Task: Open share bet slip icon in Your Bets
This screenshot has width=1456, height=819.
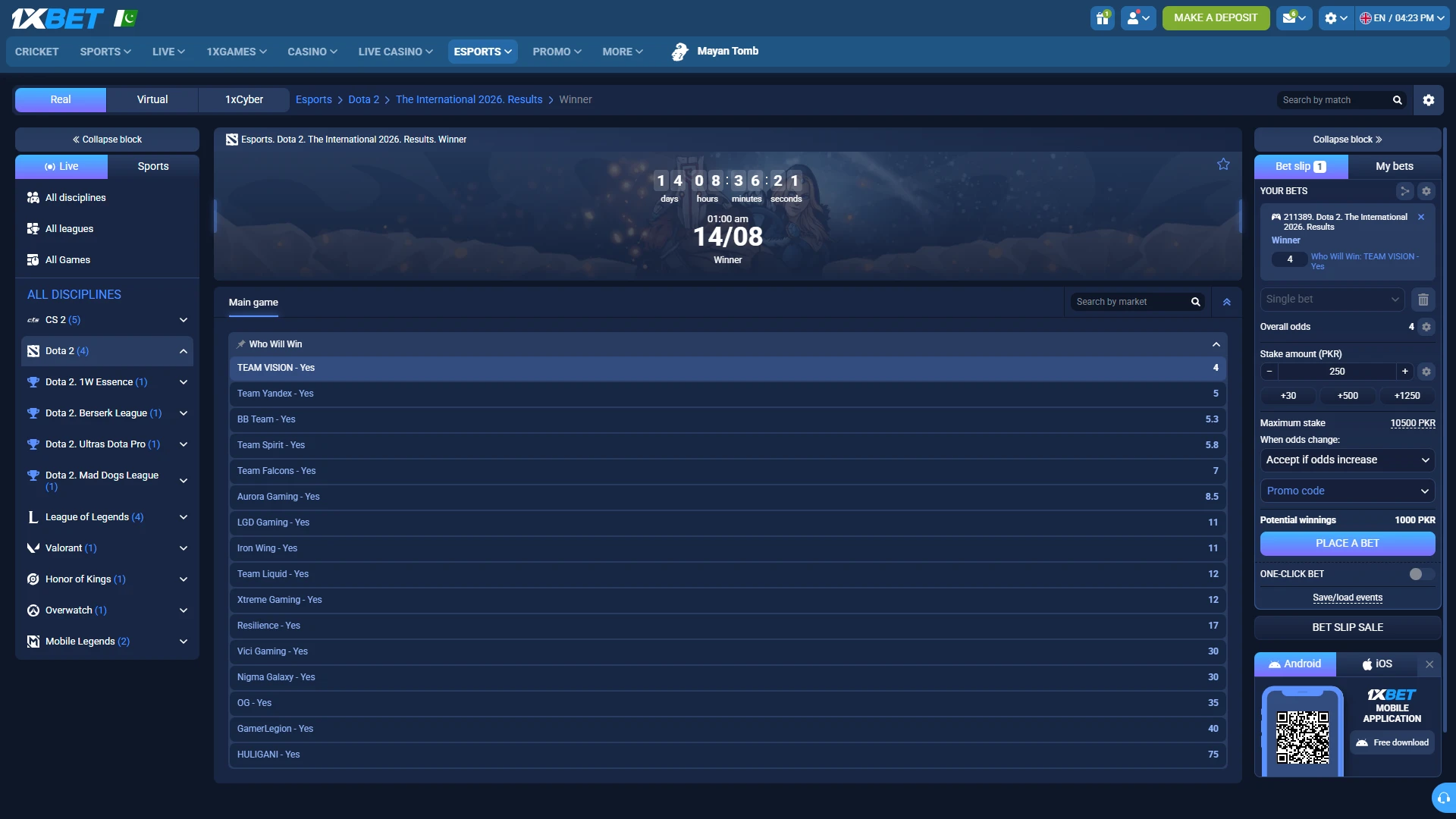Action: [1404, 191]
